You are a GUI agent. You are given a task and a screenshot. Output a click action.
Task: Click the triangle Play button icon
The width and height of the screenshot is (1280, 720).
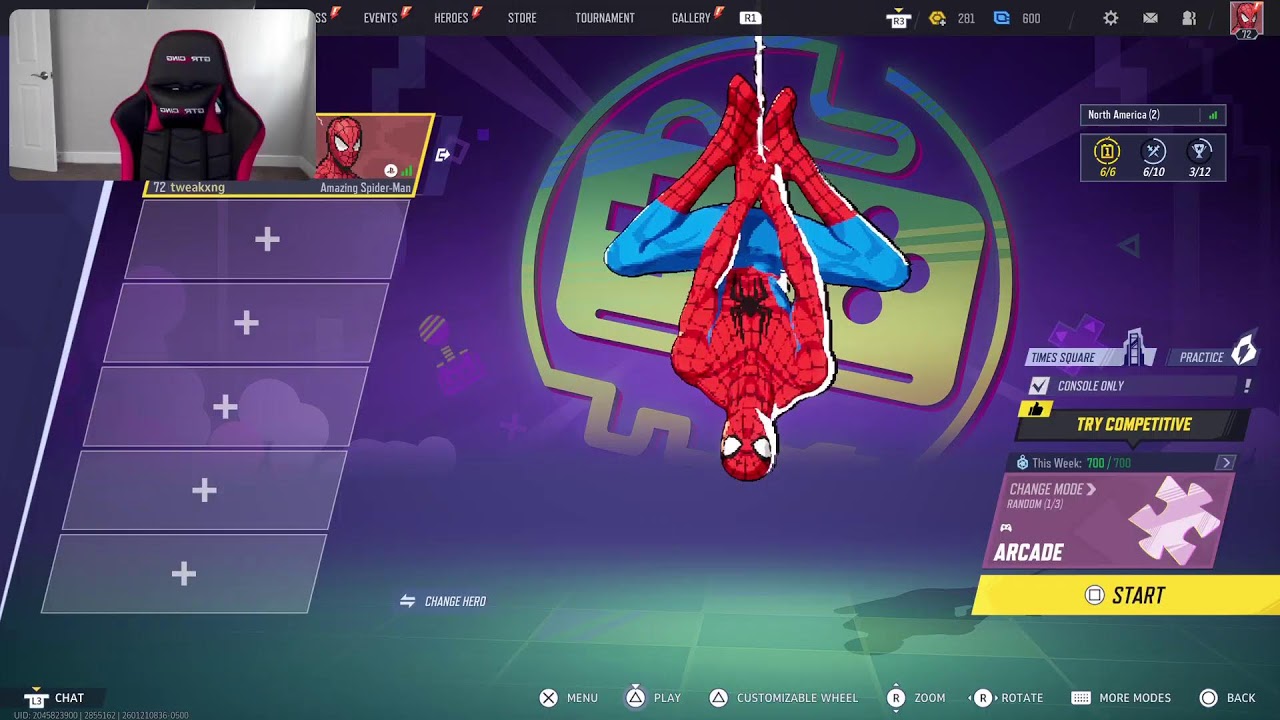click(x=636, y=698)
